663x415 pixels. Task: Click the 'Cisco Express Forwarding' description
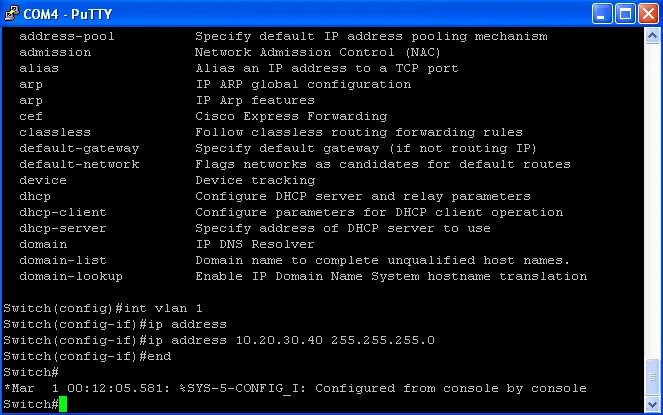tap(291, 116)
